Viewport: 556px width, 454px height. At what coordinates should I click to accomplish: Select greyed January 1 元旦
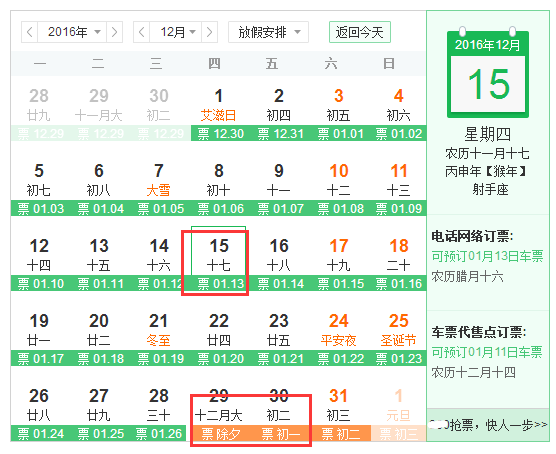[x=398, y=405]
